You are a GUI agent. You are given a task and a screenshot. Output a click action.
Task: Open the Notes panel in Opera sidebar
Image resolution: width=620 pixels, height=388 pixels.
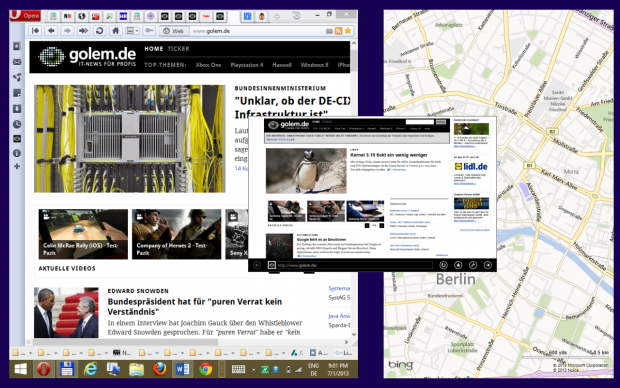click(17, 93)
